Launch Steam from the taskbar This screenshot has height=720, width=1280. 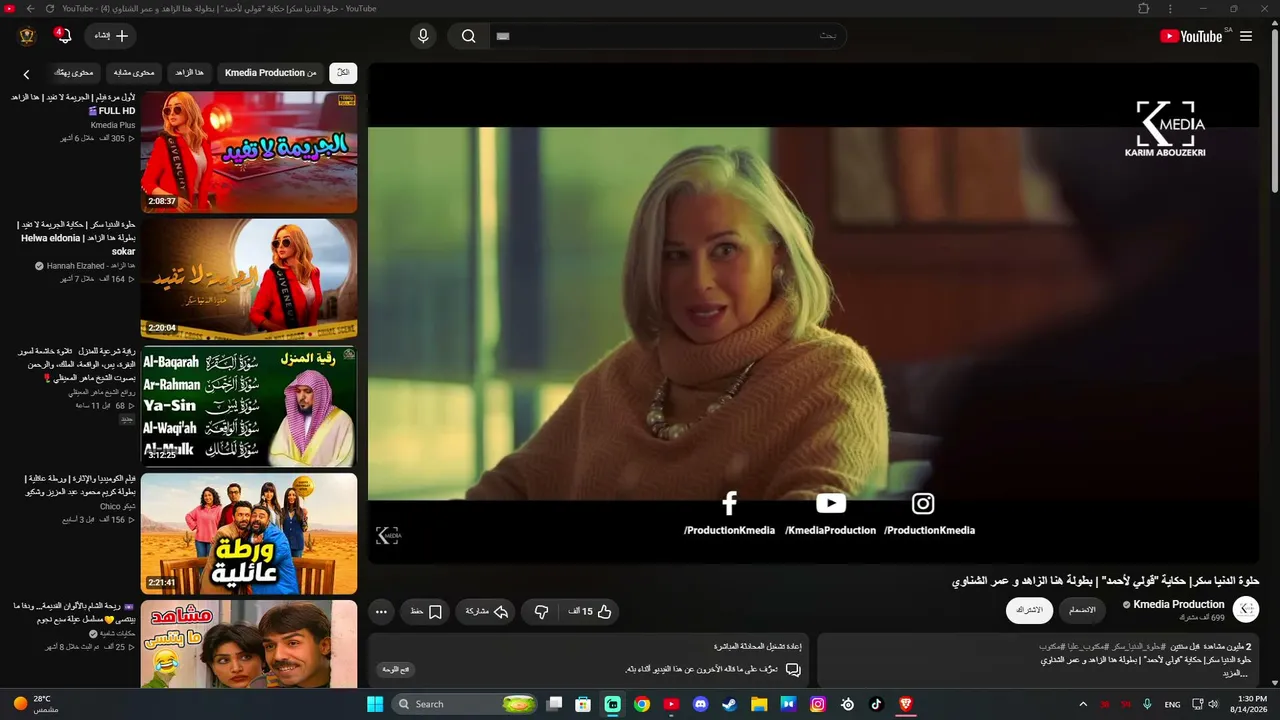pyautogui.click(x=730, y=704)
